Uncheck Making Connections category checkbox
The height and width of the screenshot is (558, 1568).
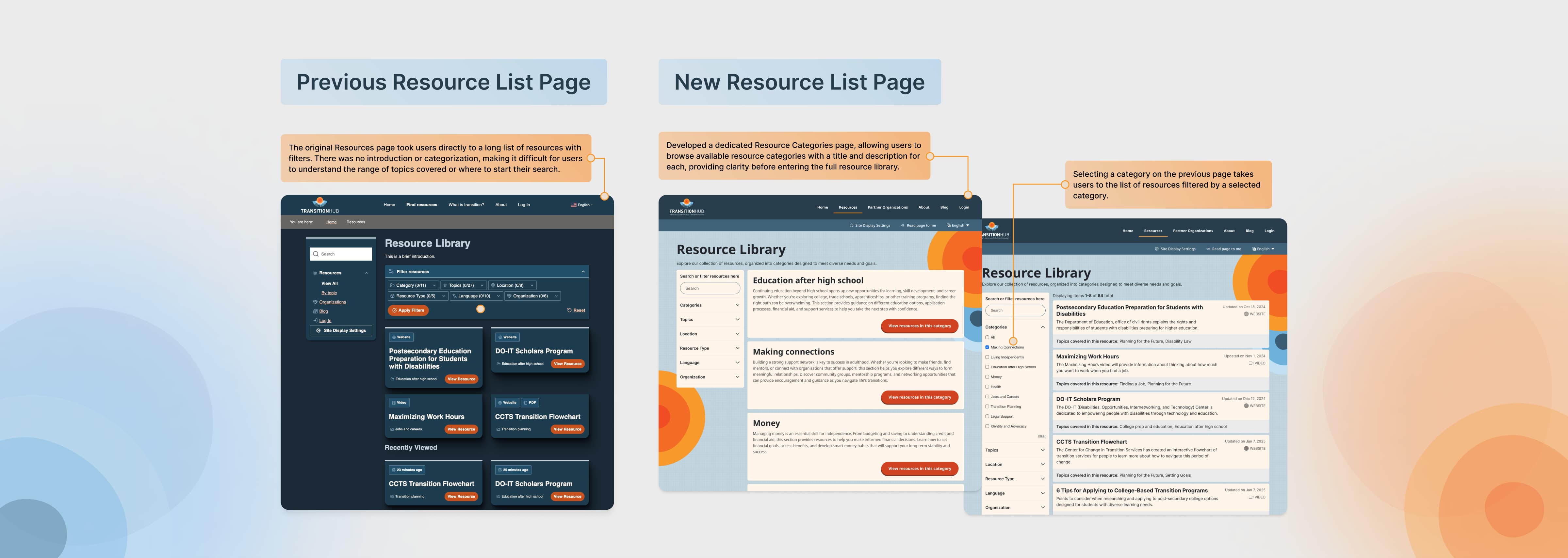[x=987, y=347]
